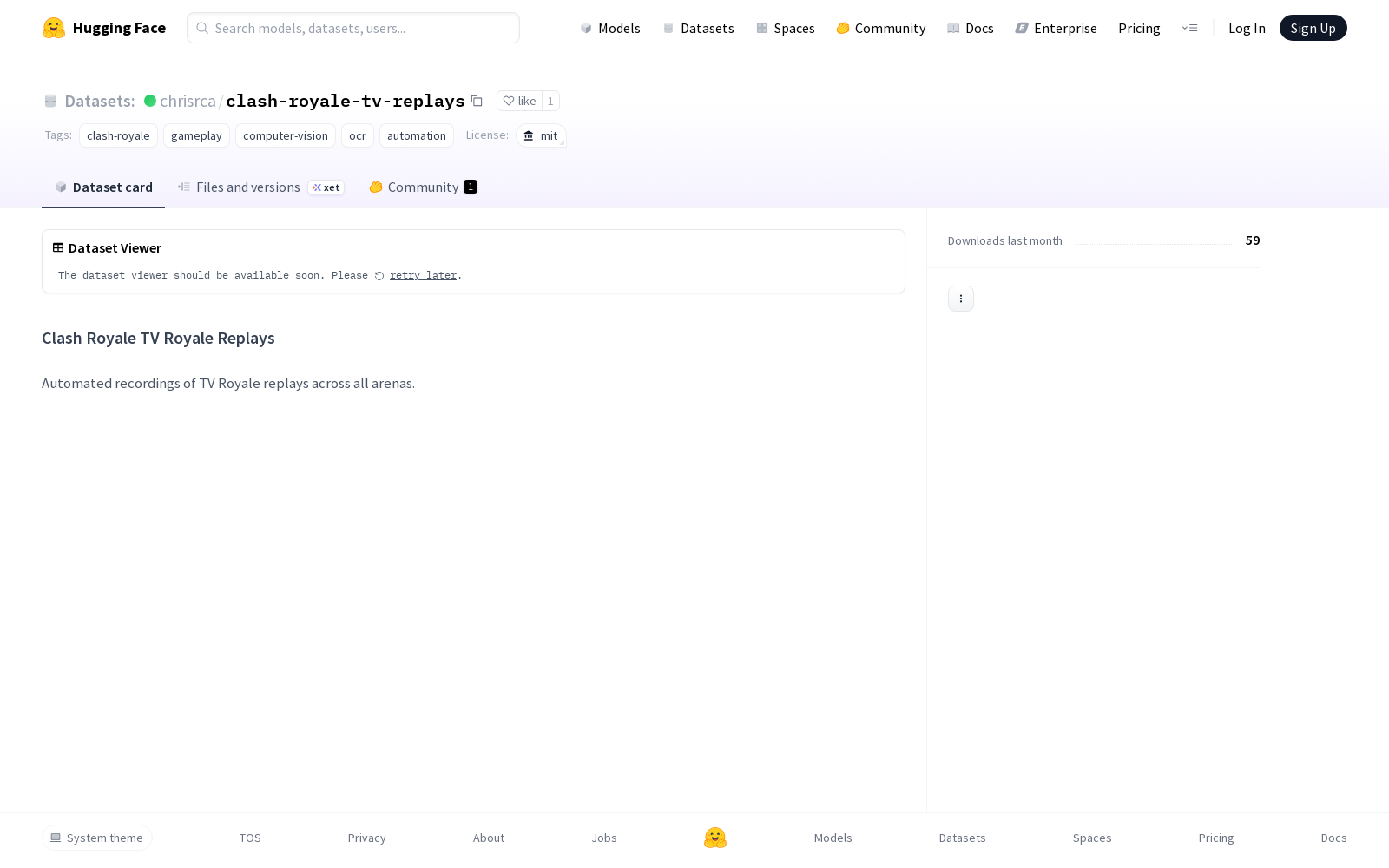
Task: Open Pricing in the top navigation
Action: pyautogui.click(x=1139, y=28)
